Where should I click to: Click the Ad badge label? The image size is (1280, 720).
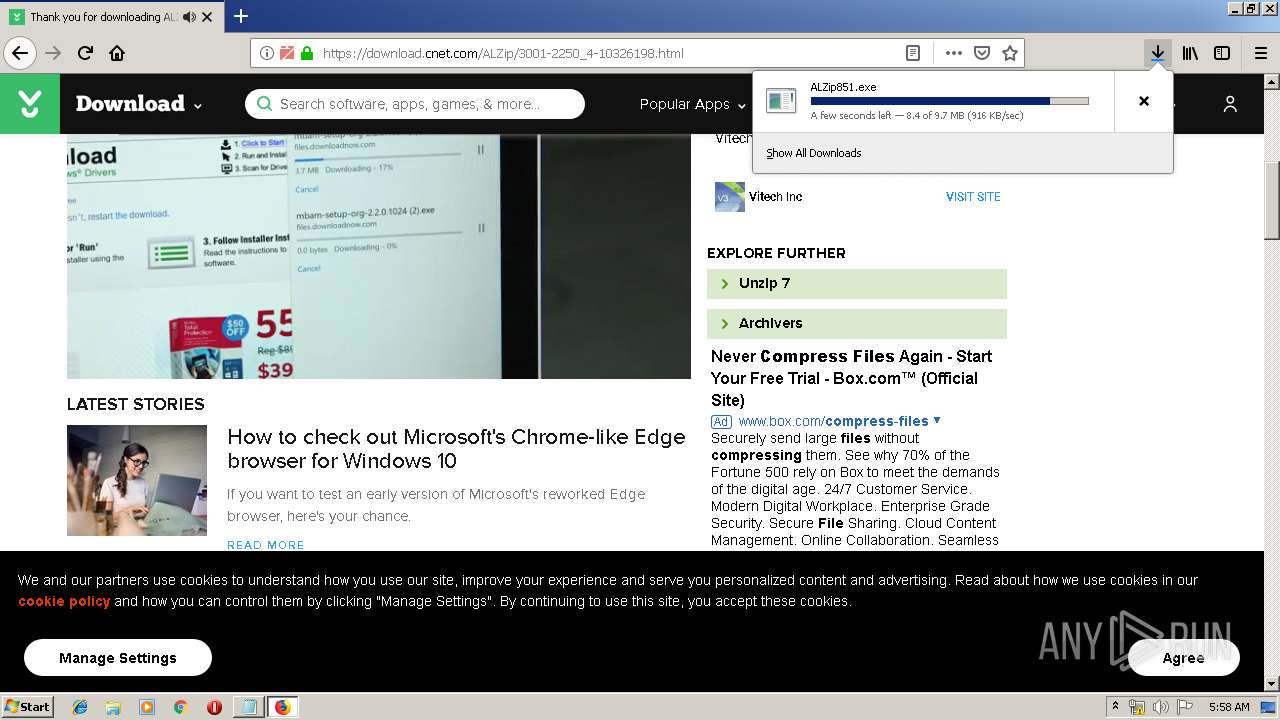pos(721,421)
